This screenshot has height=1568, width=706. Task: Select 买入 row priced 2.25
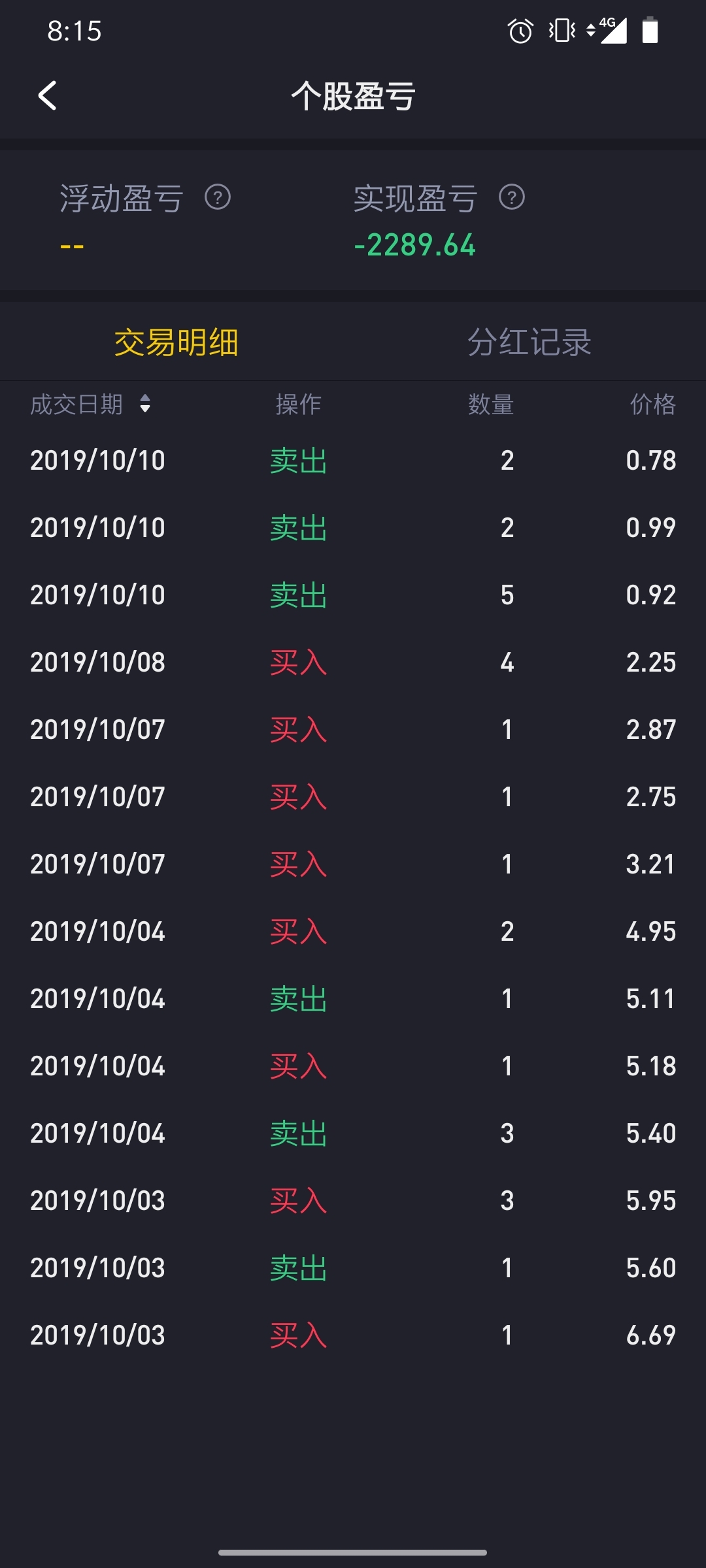point(353,662)
